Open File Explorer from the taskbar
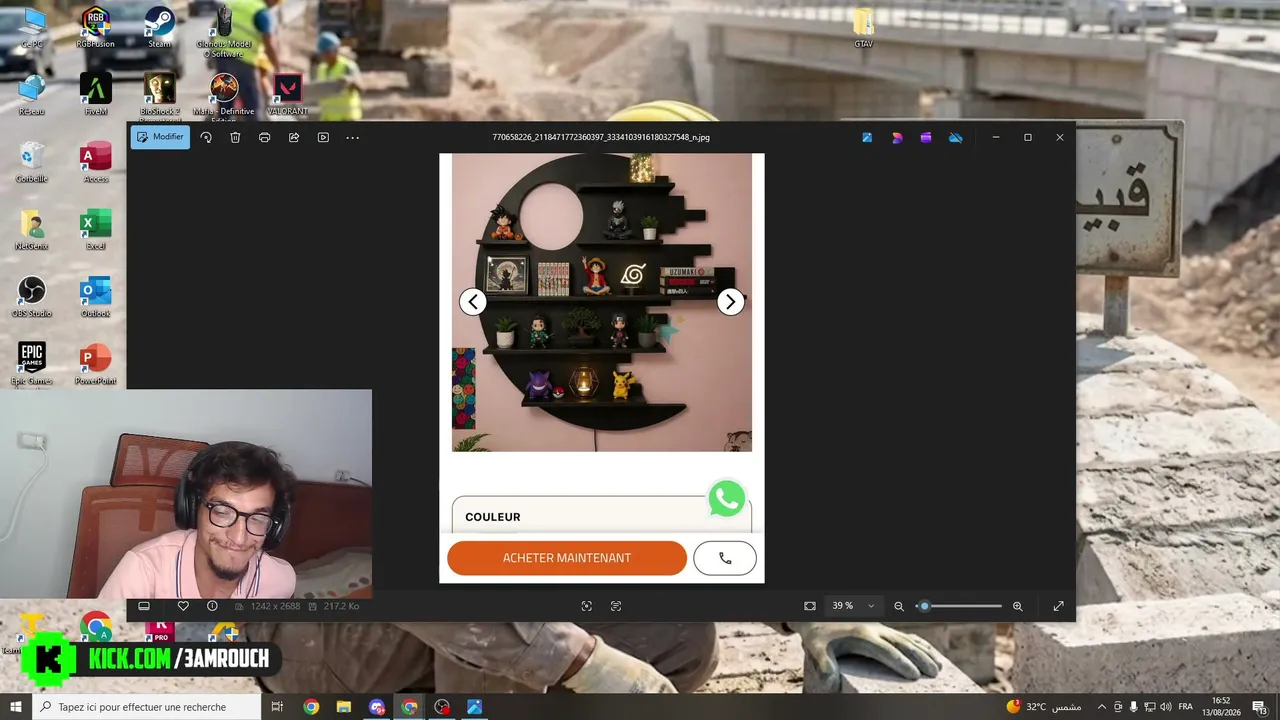The image size is (1280, 720). click(x=343, y=707)
